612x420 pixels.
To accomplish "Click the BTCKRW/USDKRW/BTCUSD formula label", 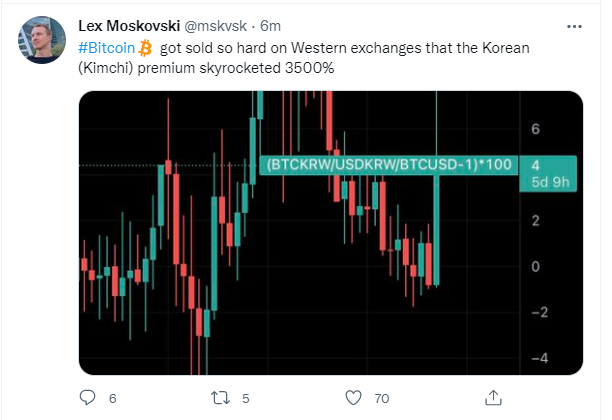I will click(x=389, y=165).
